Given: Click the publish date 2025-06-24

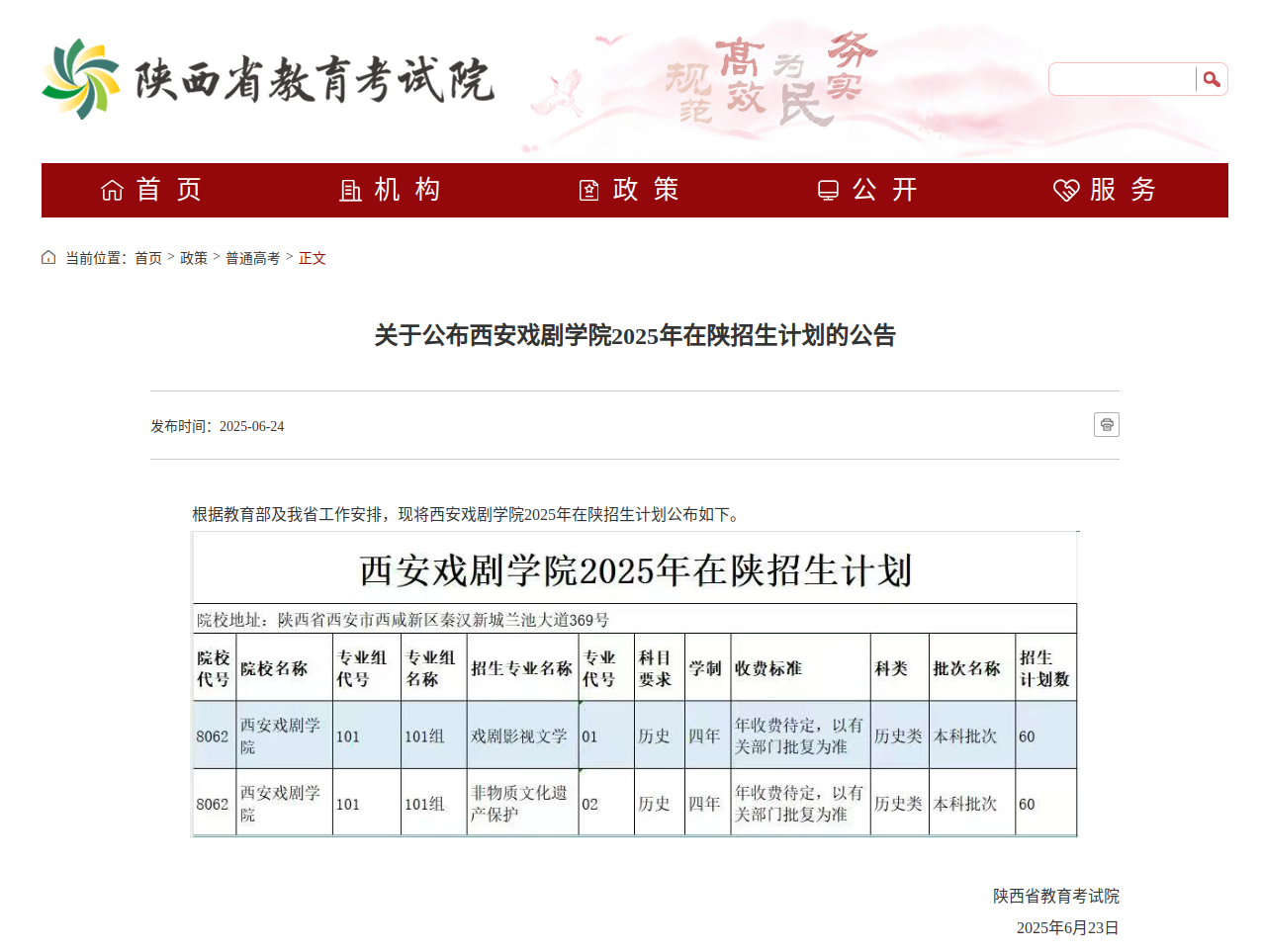Looking at the screenshot, I should (x=251, y=426).
